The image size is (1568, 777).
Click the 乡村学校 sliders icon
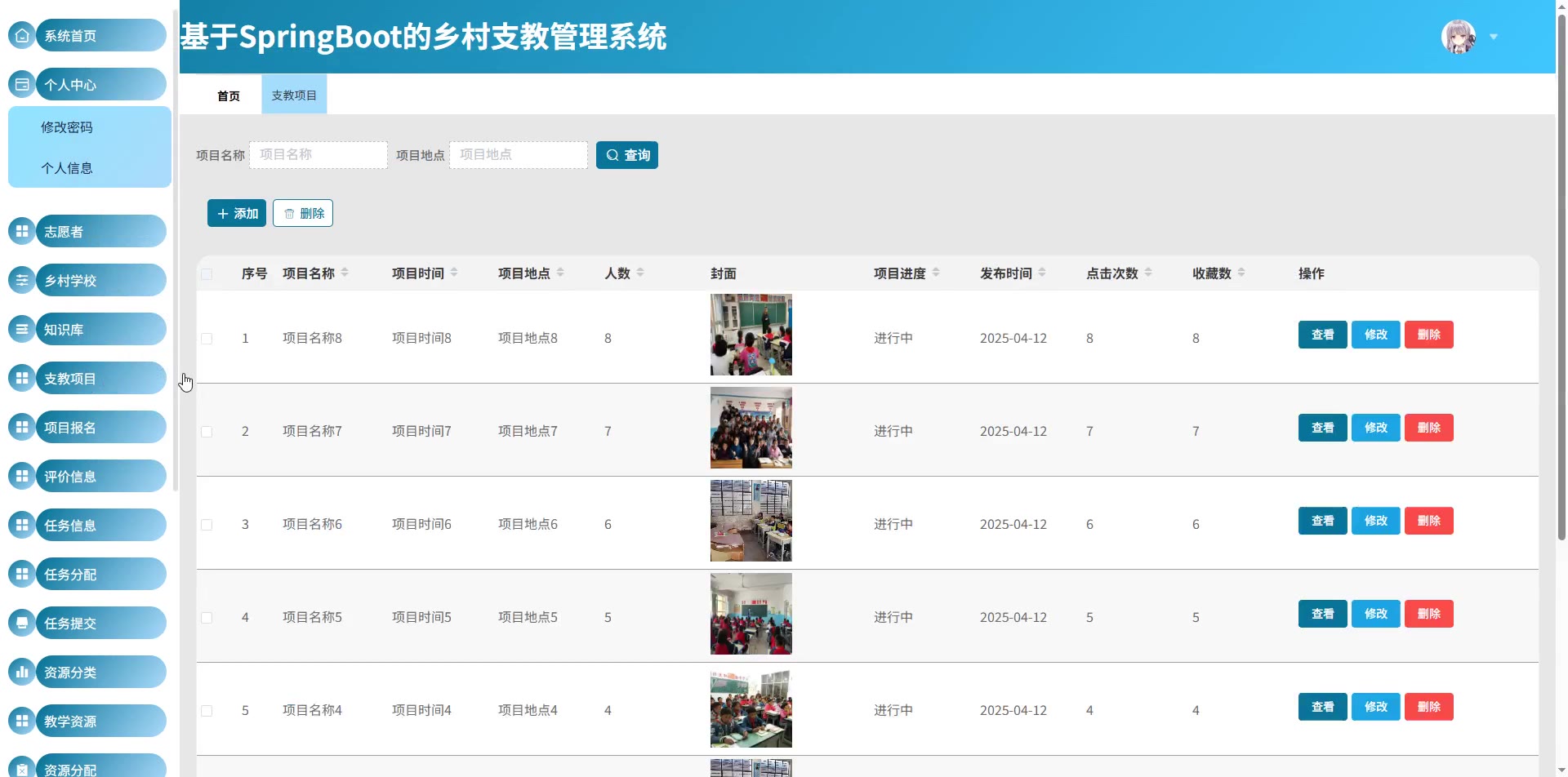(x=22, y=280)
